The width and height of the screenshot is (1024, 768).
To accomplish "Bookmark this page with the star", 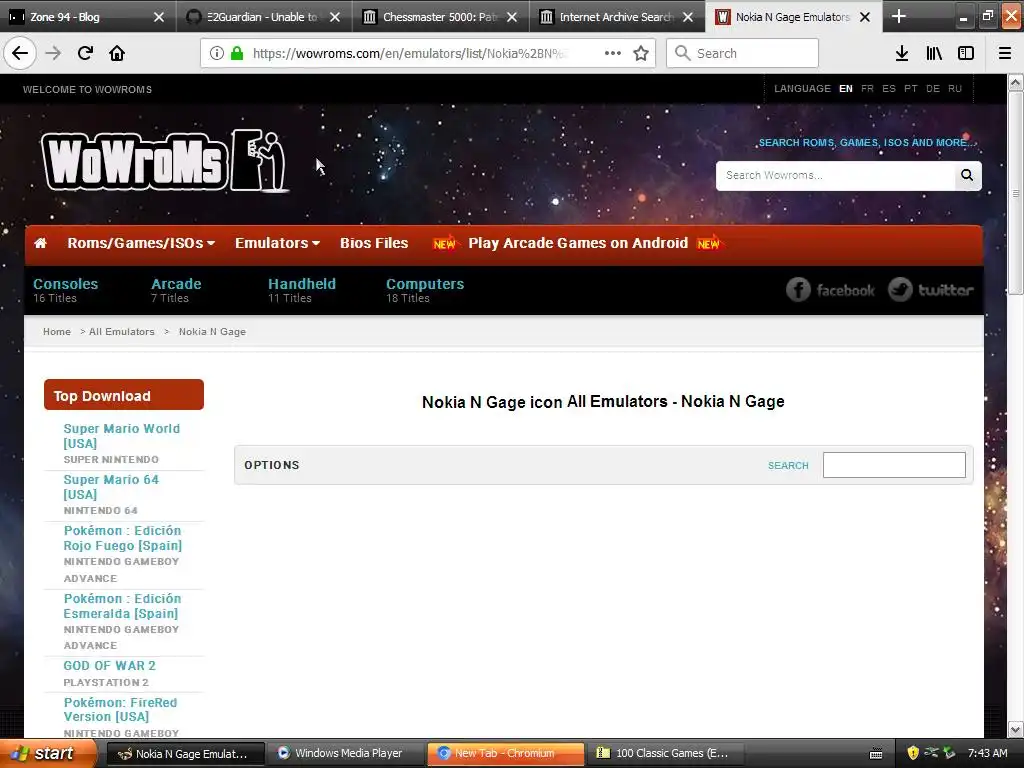I will [641, 53].
